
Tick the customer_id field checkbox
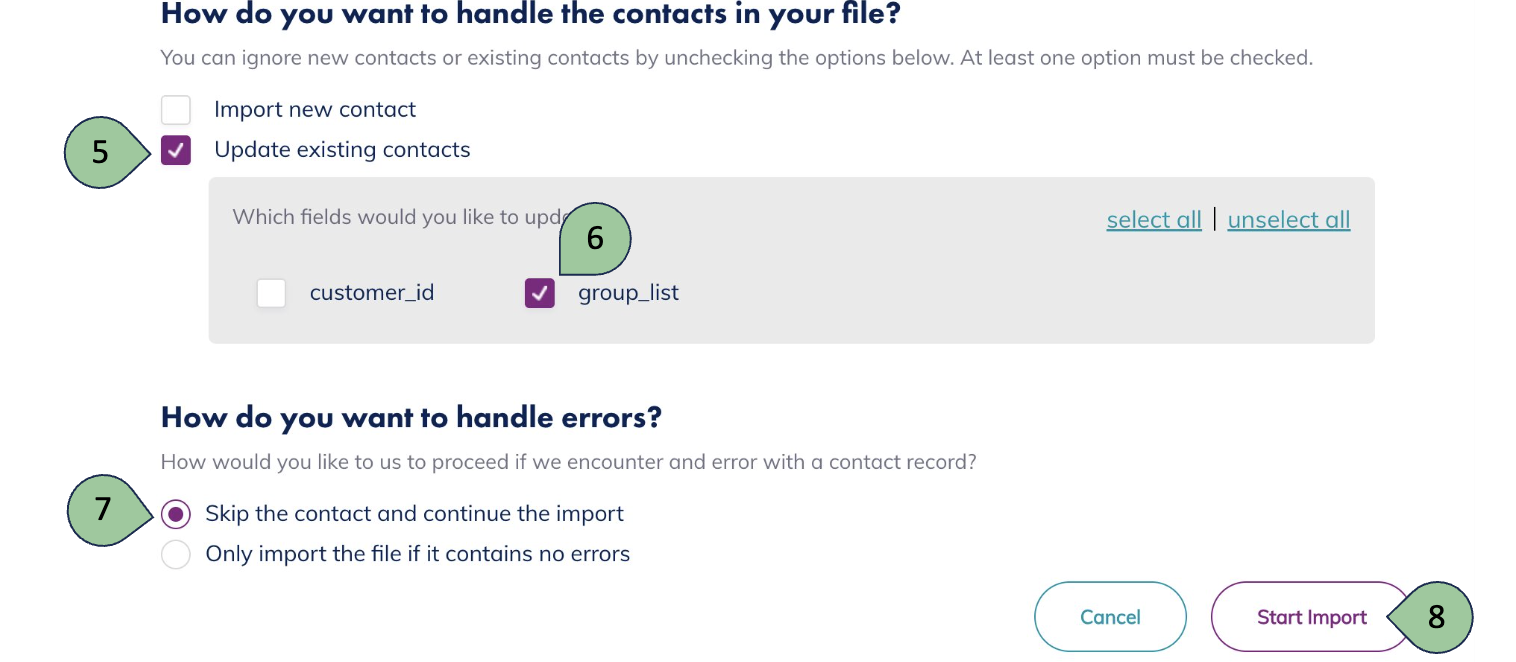(271, 293)
